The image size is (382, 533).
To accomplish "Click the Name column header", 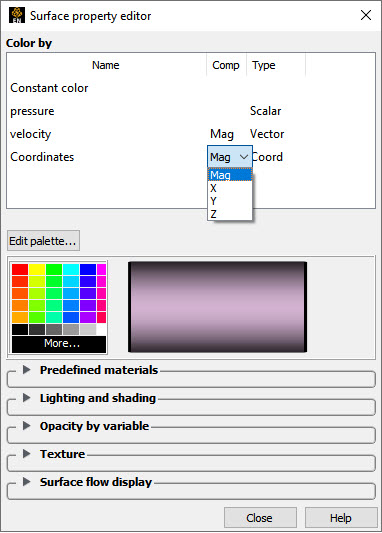I will (x=106, y=65).
